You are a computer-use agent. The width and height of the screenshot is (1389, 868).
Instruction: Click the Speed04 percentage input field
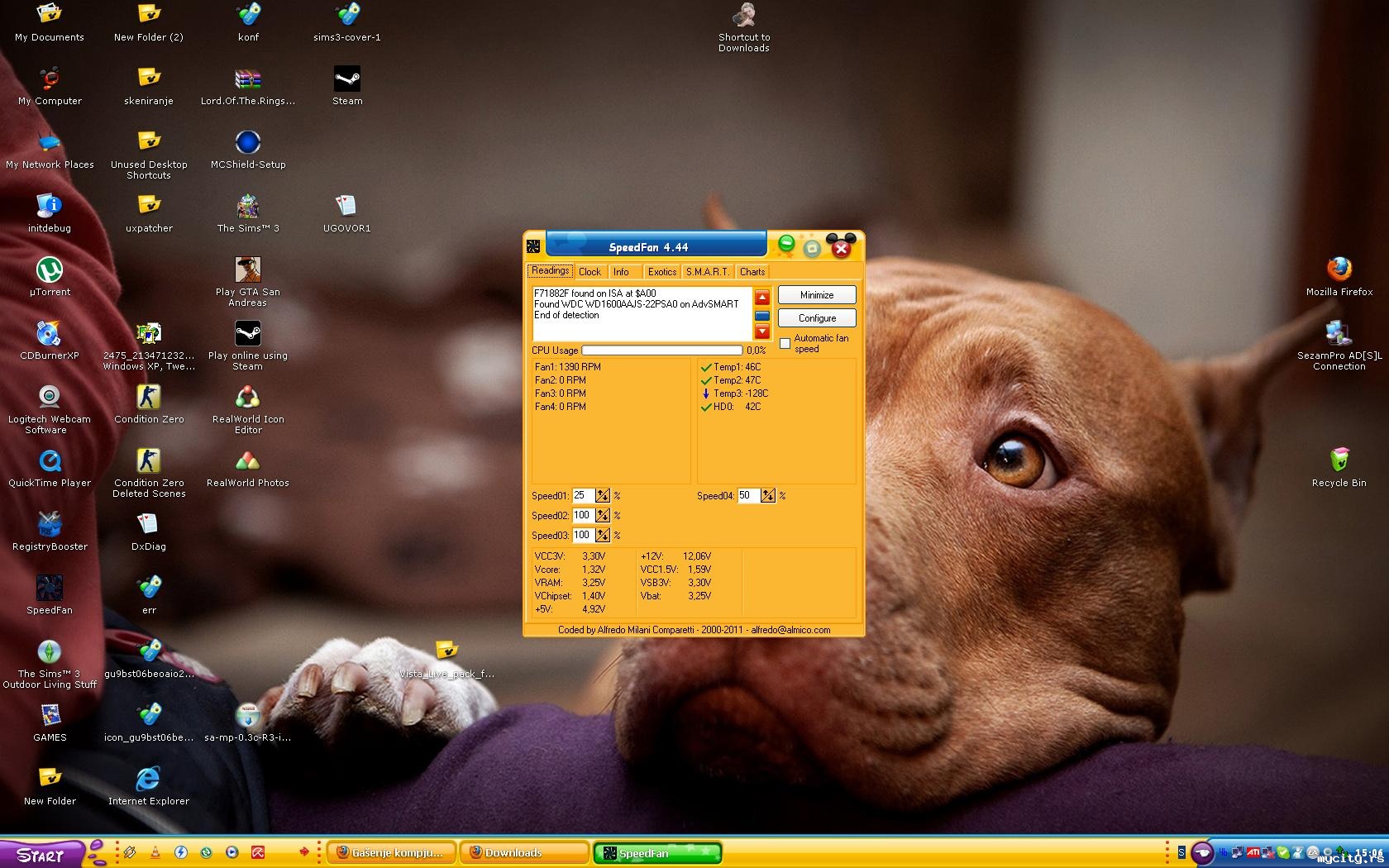[x=748, y=496]
